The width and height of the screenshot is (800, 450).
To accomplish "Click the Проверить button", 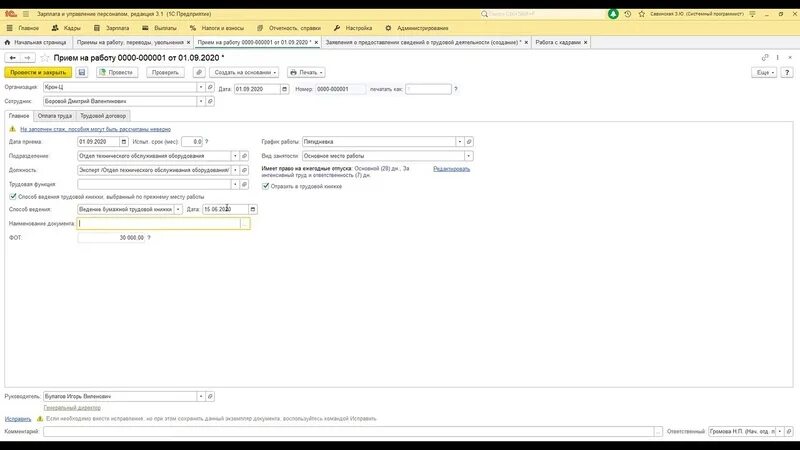I will point(165,72).
